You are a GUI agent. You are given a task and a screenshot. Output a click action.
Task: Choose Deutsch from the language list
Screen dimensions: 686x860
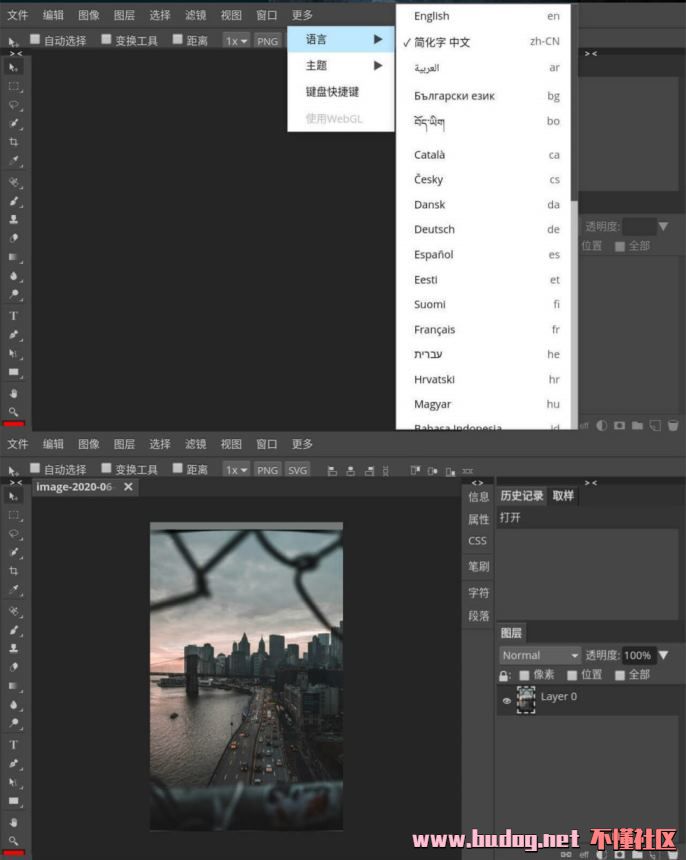click(434, 229)
